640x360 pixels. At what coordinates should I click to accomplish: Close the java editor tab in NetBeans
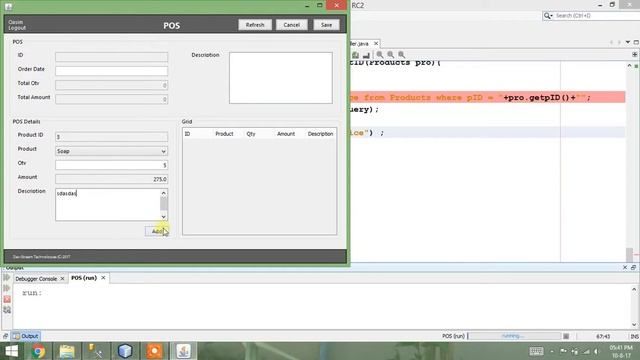376,43
